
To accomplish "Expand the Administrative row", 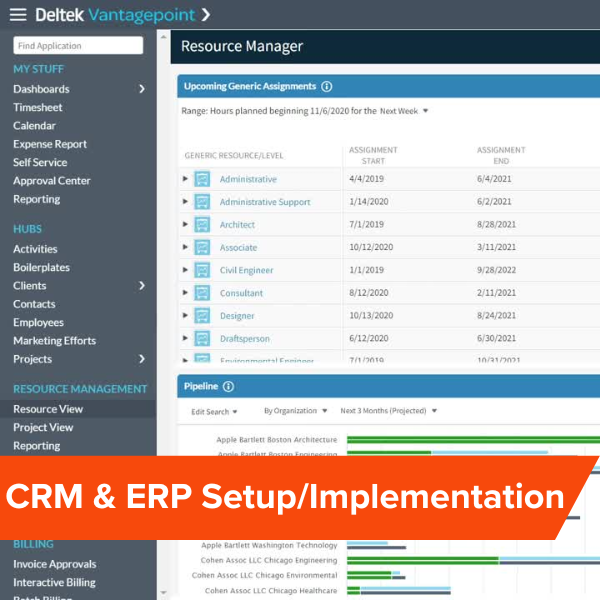I will pos(185,178).
